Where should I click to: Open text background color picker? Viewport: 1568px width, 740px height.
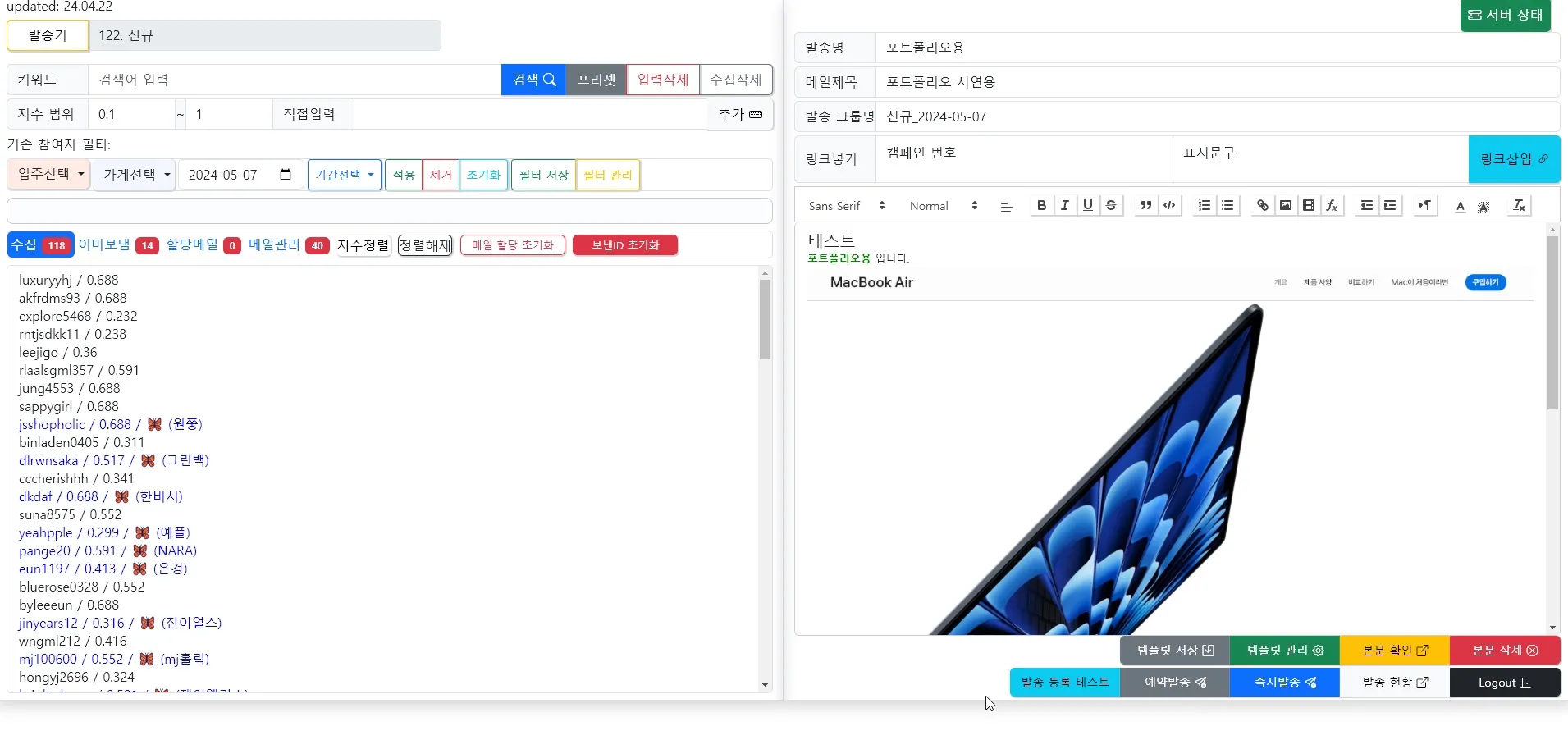pyautogui.click(x=1483, y=206)
